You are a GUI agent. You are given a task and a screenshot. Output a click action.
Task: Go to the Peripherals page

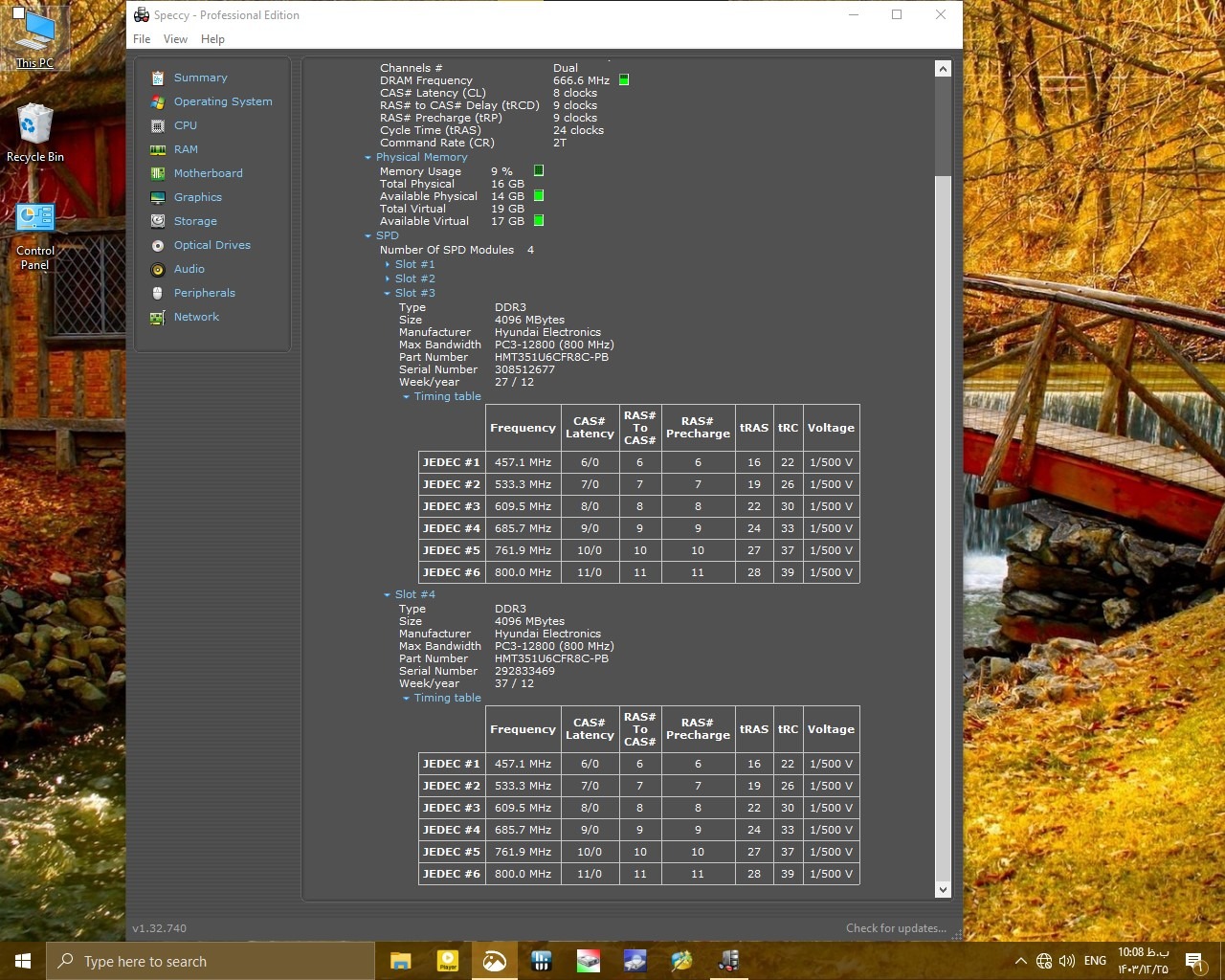pyautogui.click(x=205, y=293)
